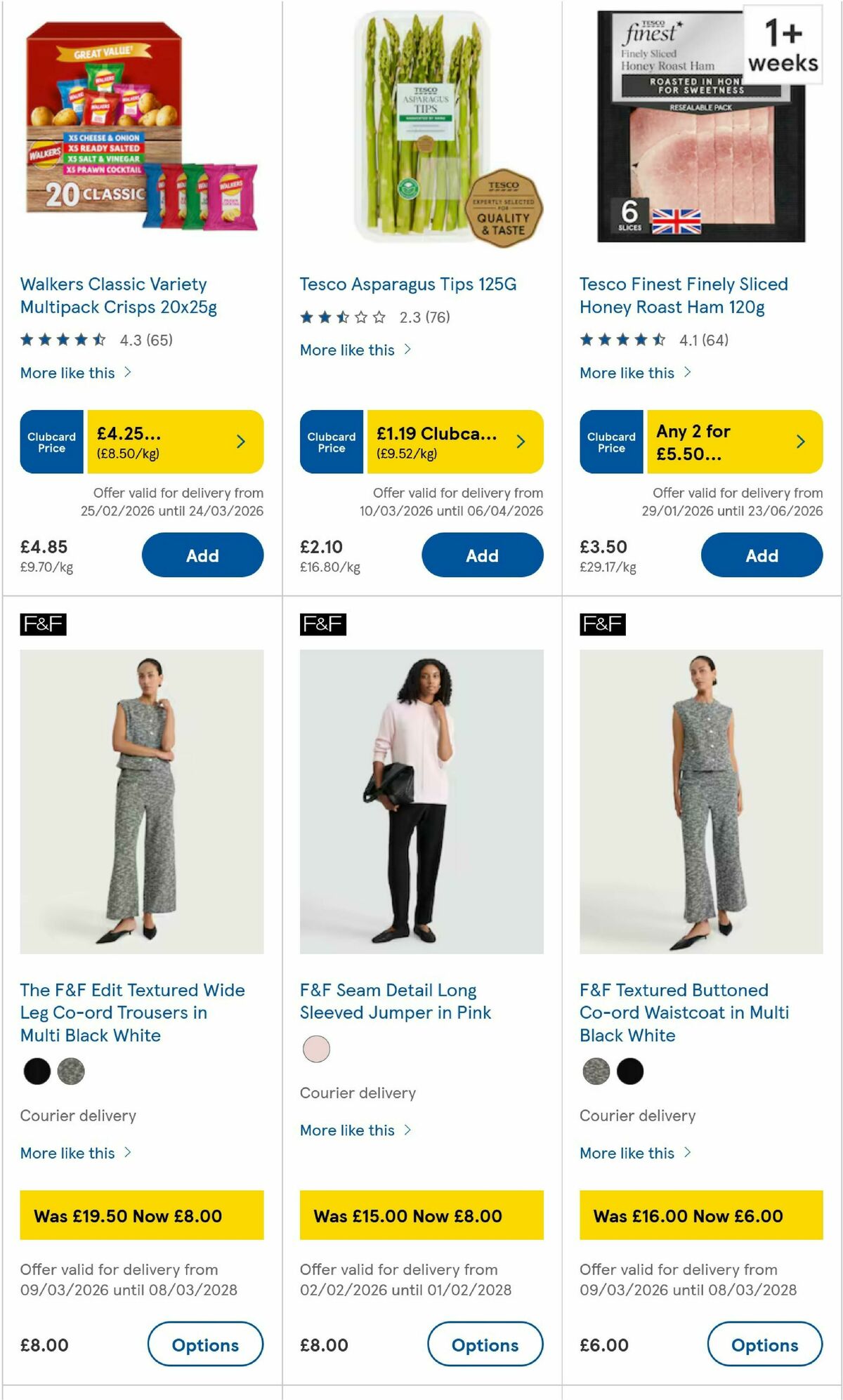Add Tesco Asparagus Tips to the basket
Image resolution: width=843 pixels, height=1400 pixels.
coord(483,555)
